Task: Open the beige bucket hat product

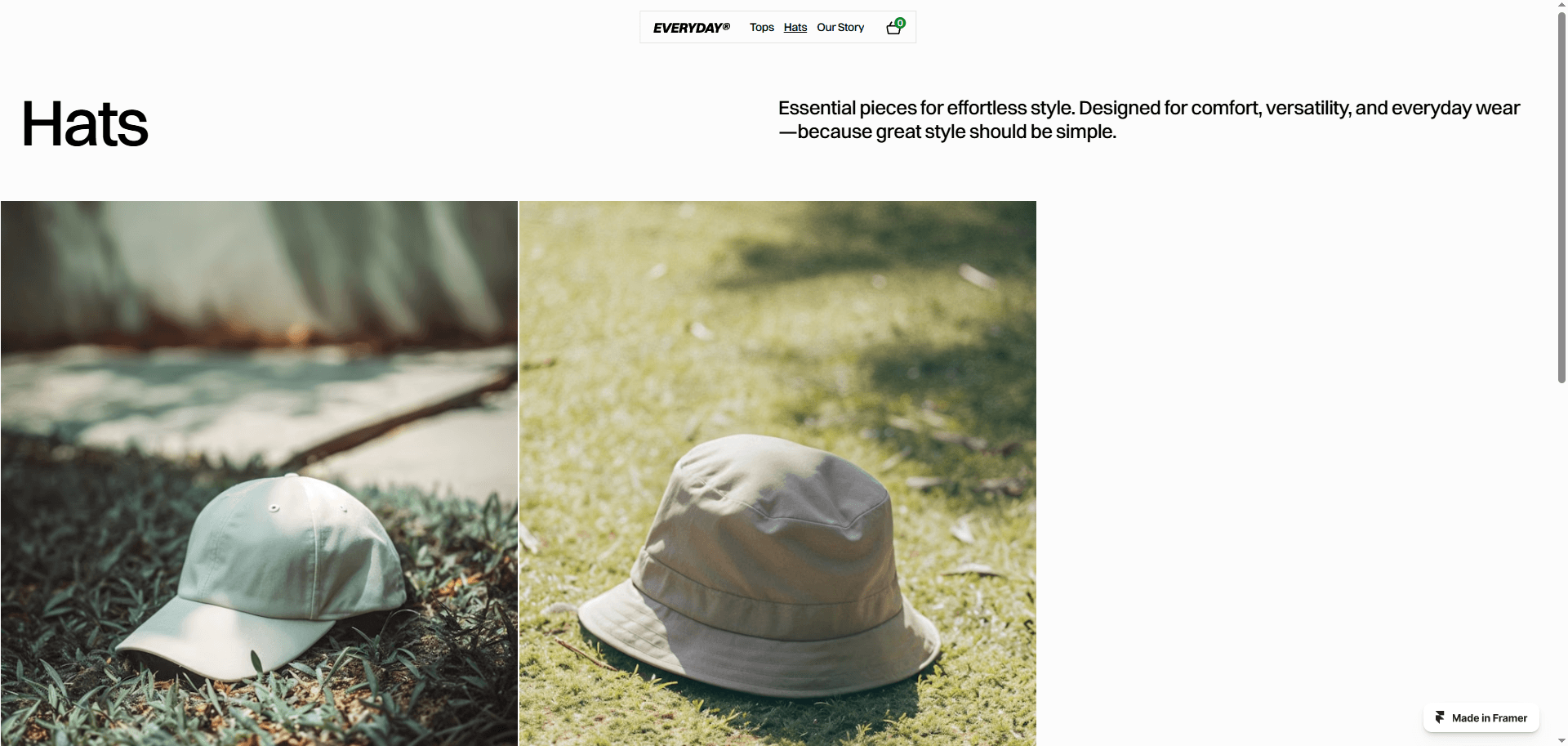Action: pyautogui.click(x=777, y=473)
